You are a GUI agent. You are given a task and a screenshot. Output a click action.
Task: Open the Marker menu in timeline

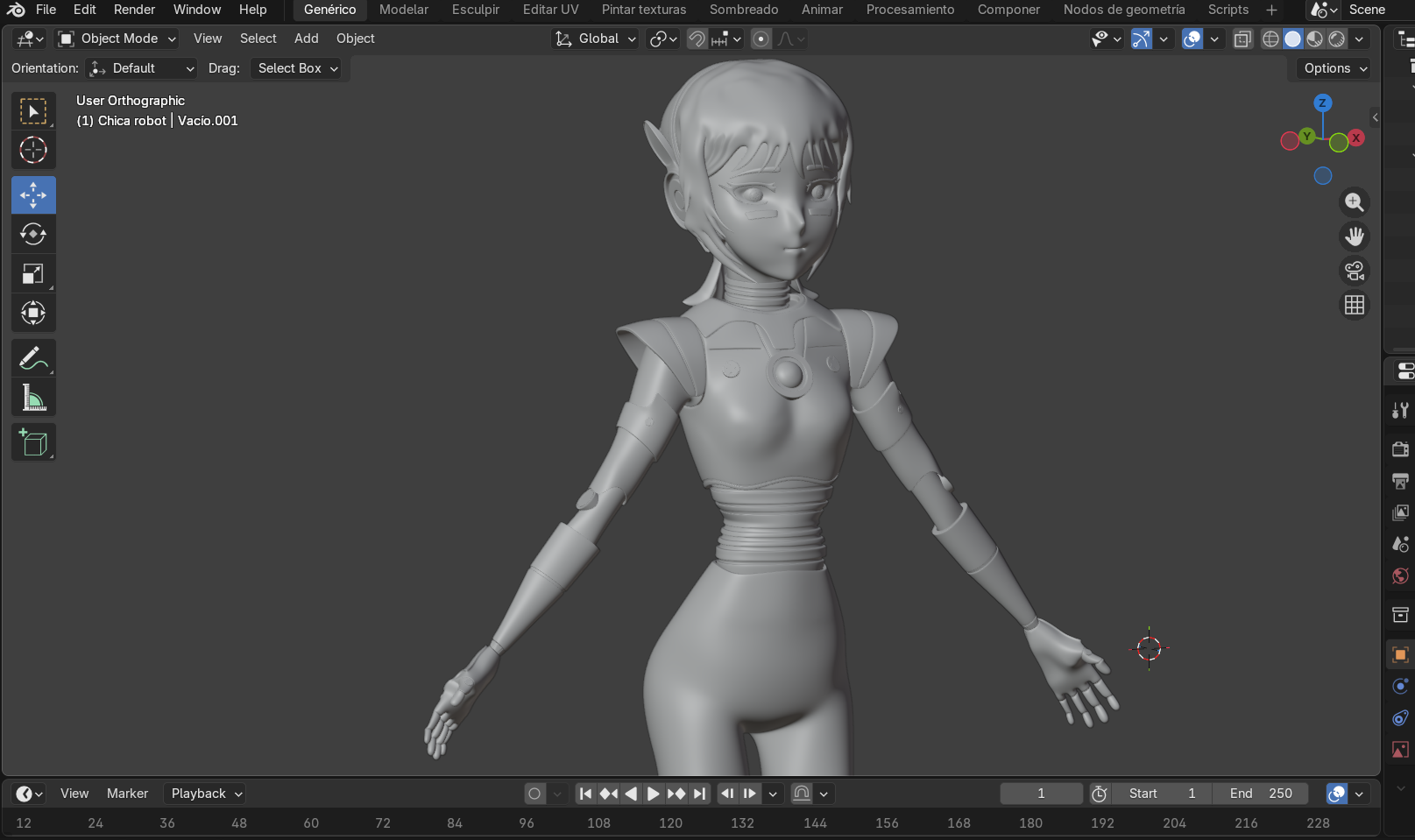click(x=127, y=794)
